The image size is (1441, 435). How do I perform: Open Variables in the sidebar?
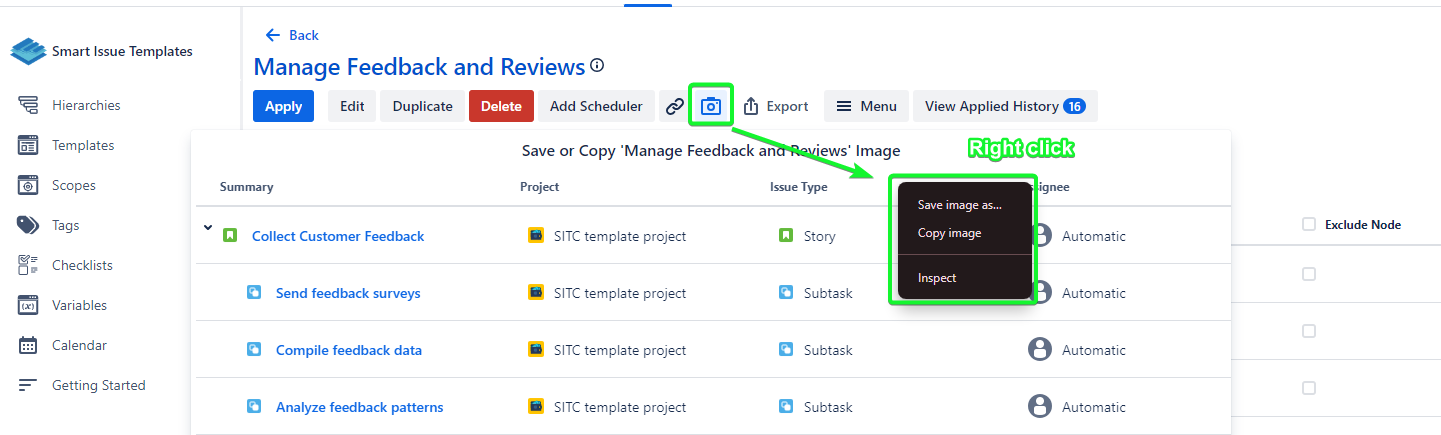[x=79, y=305]
